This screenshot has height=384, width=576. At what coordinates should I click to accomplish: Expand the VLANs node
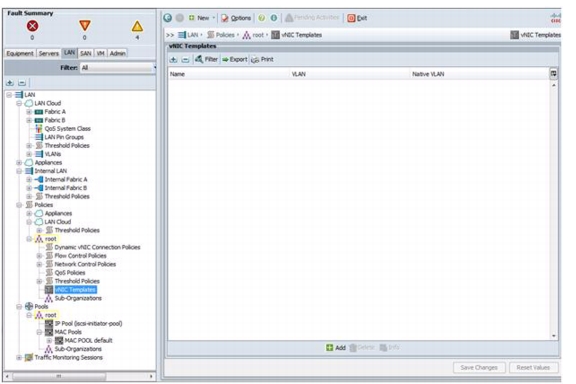pyautogui.click(x=29, y=154)
